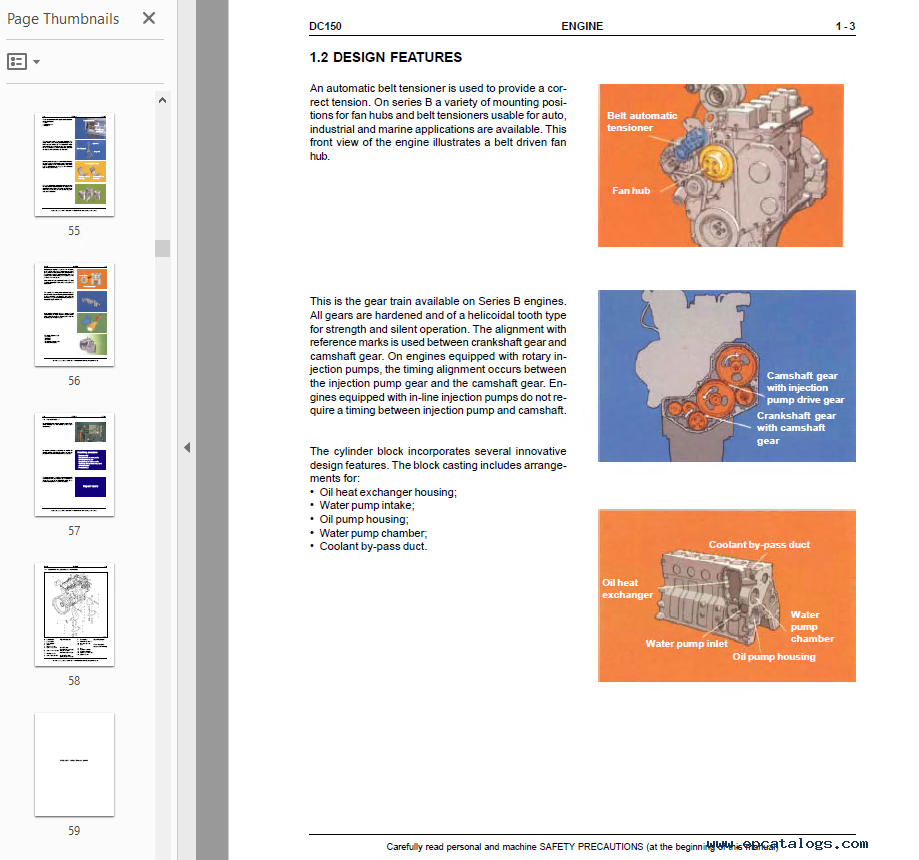Screen dimensions: 919x860
Task: Click the thumbnail panel scrollbar handle
Action: pyautogui.click(x=162, y=248)
